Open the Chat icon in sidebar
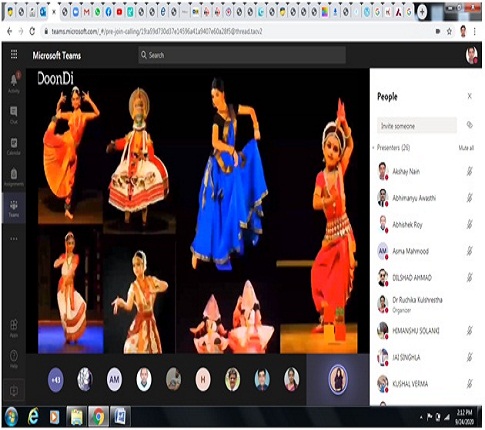 (14, 114)
